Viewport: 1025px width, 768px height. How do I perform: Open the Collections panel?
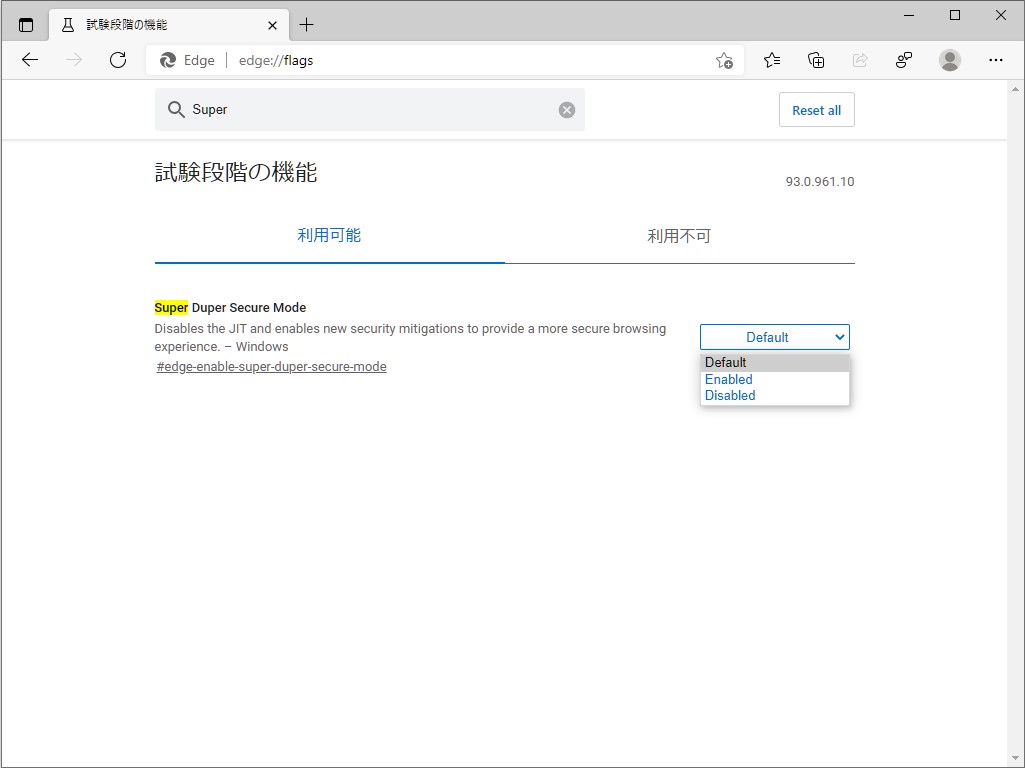[816, 60]
